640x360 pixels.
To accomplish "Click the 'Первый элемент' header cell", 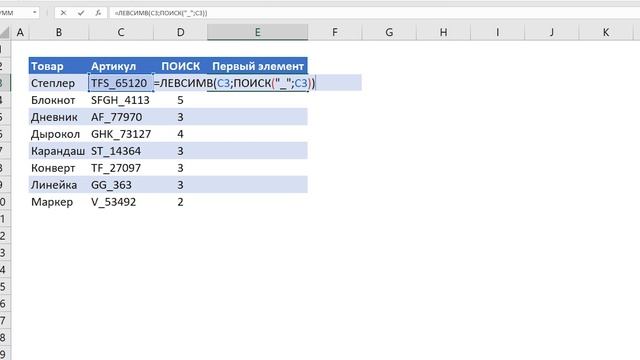I will coord(258,66).
